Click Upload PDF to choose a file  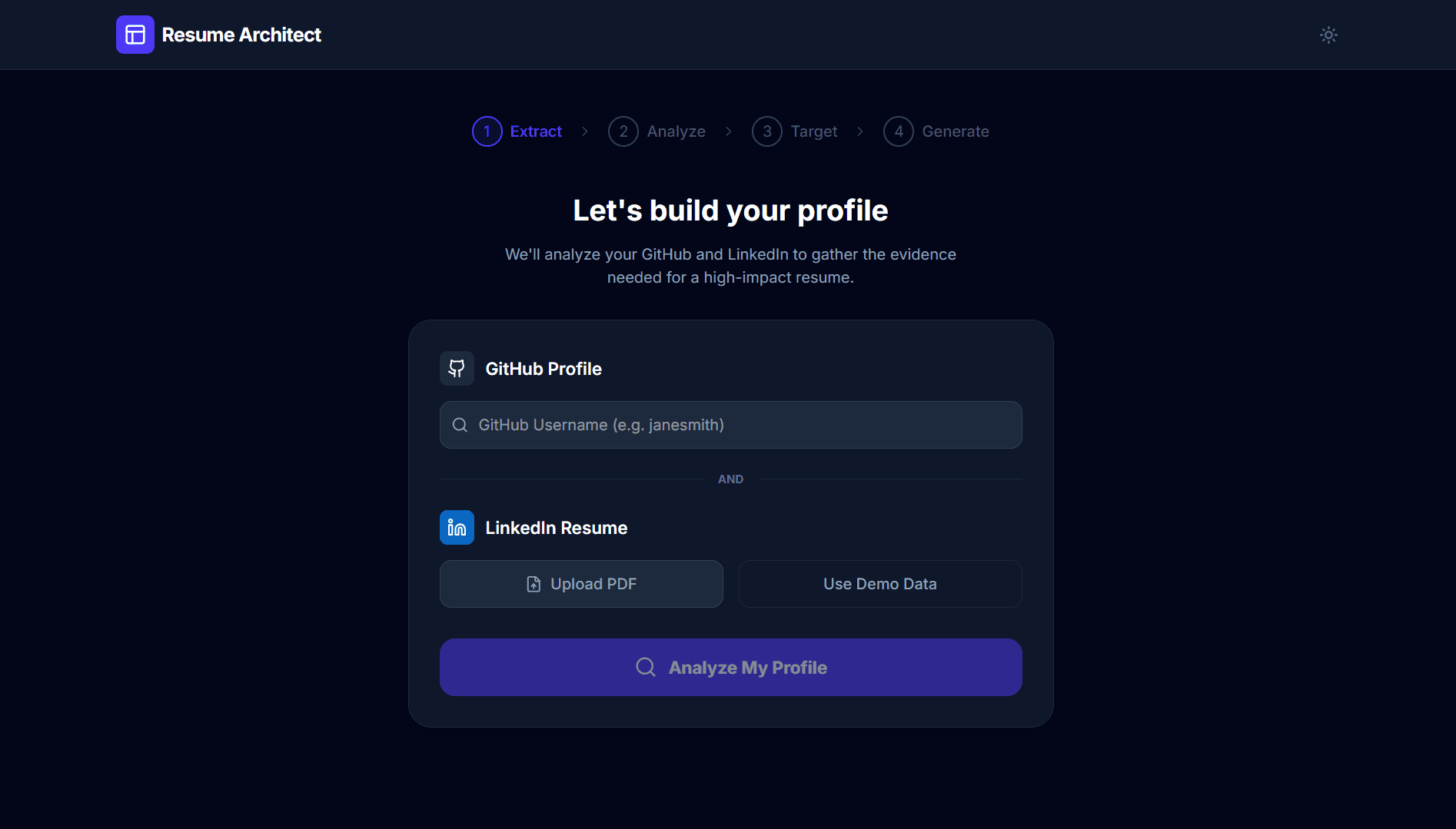(581, 584)
